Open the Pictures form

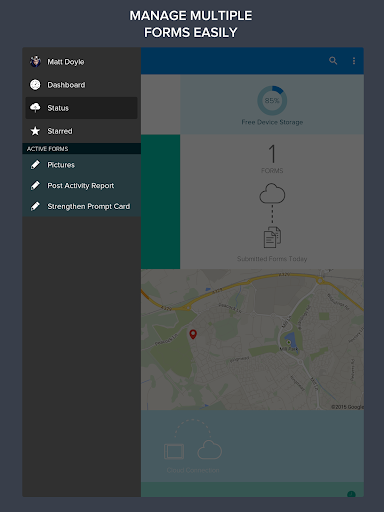tap(82, 165)
